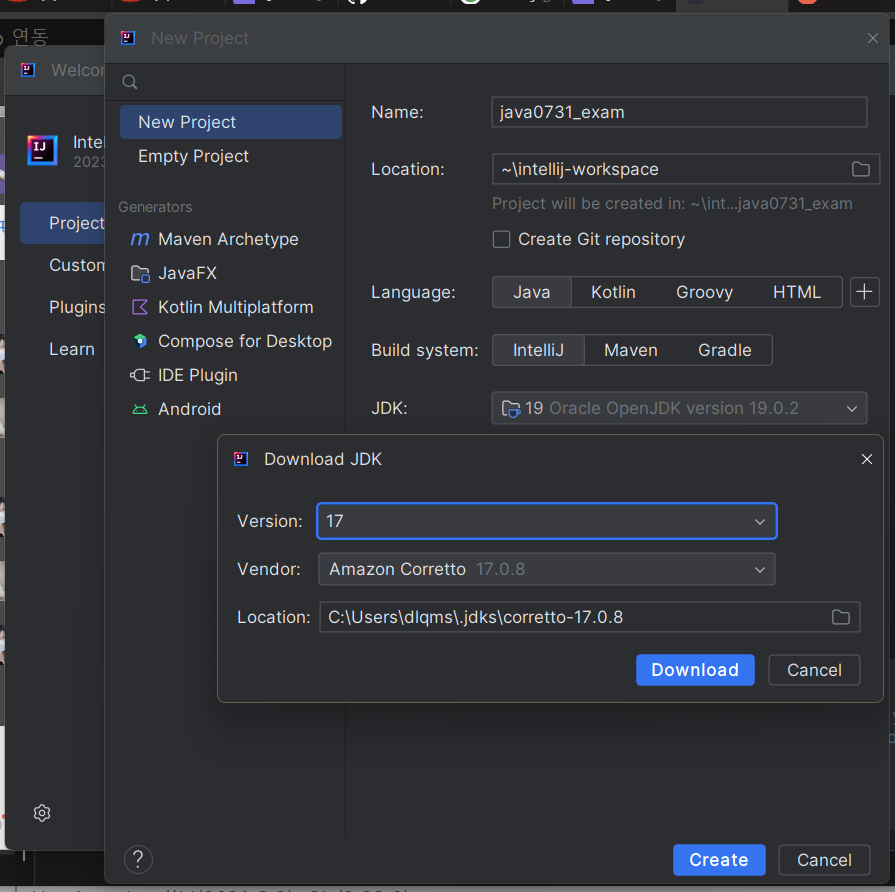This screenshot has width=895, height=892.
Task: Select Java language option
Action: 531,292
